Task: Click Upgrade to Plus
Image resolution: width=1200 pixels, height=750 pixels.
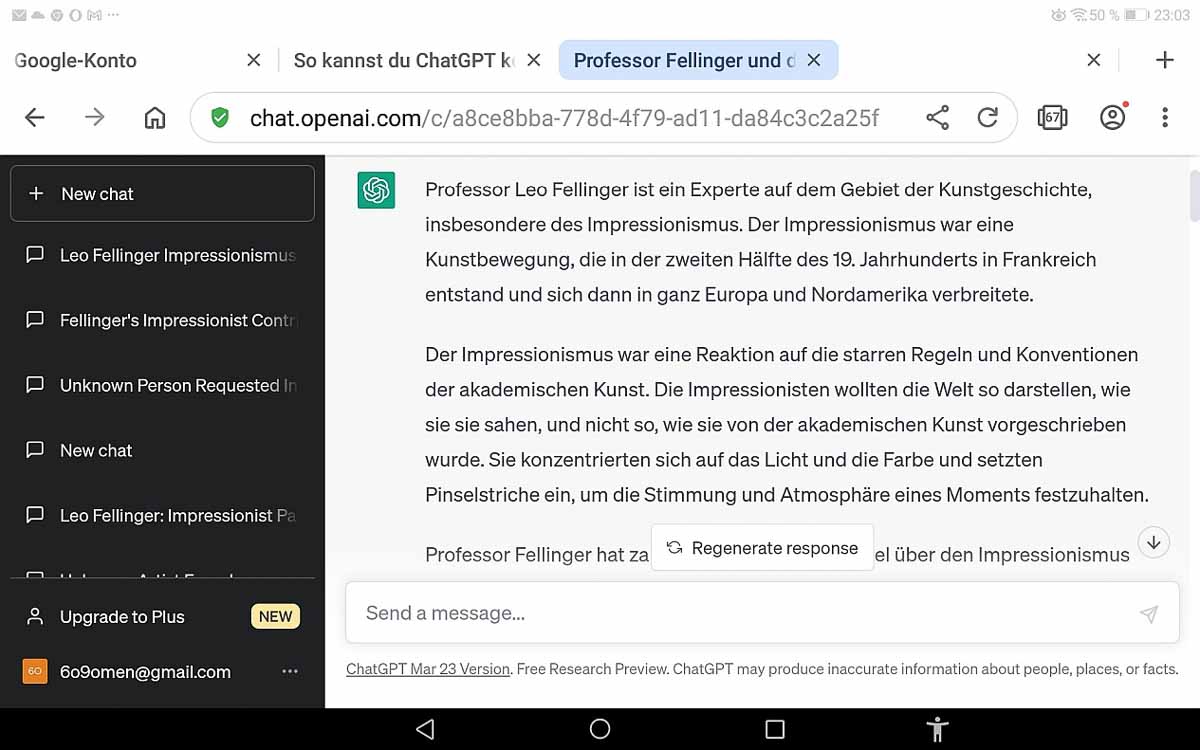Action: tap(122, 617)
